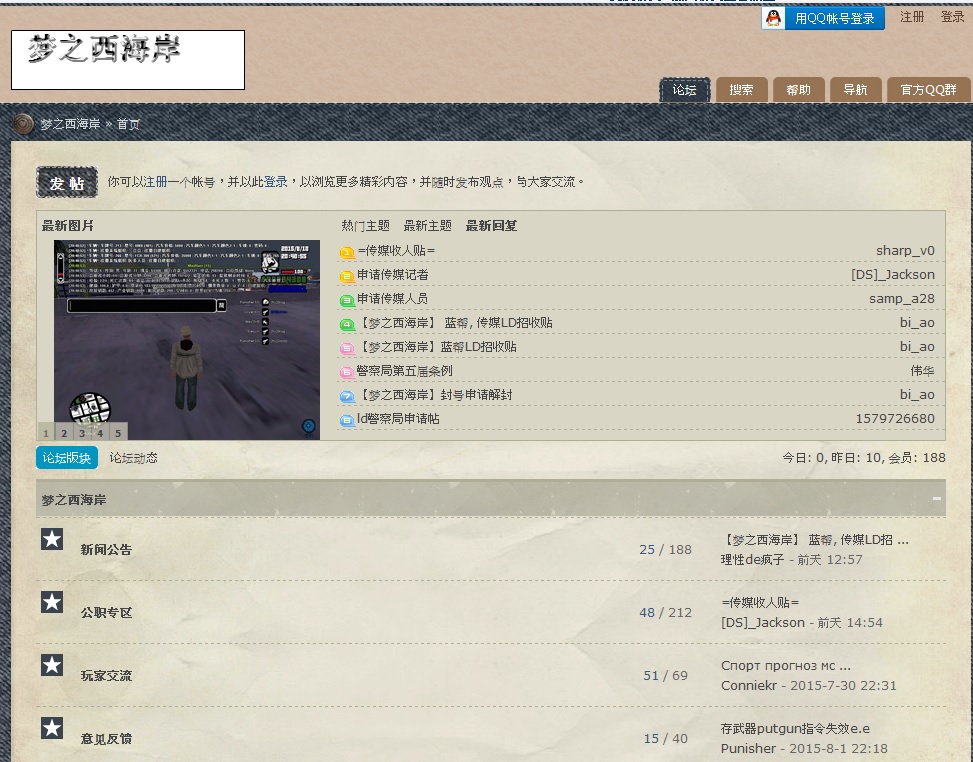Open thread =传媒收人贴= in latest replies
This screenshot has width=973, height=762.
point(396,251)
